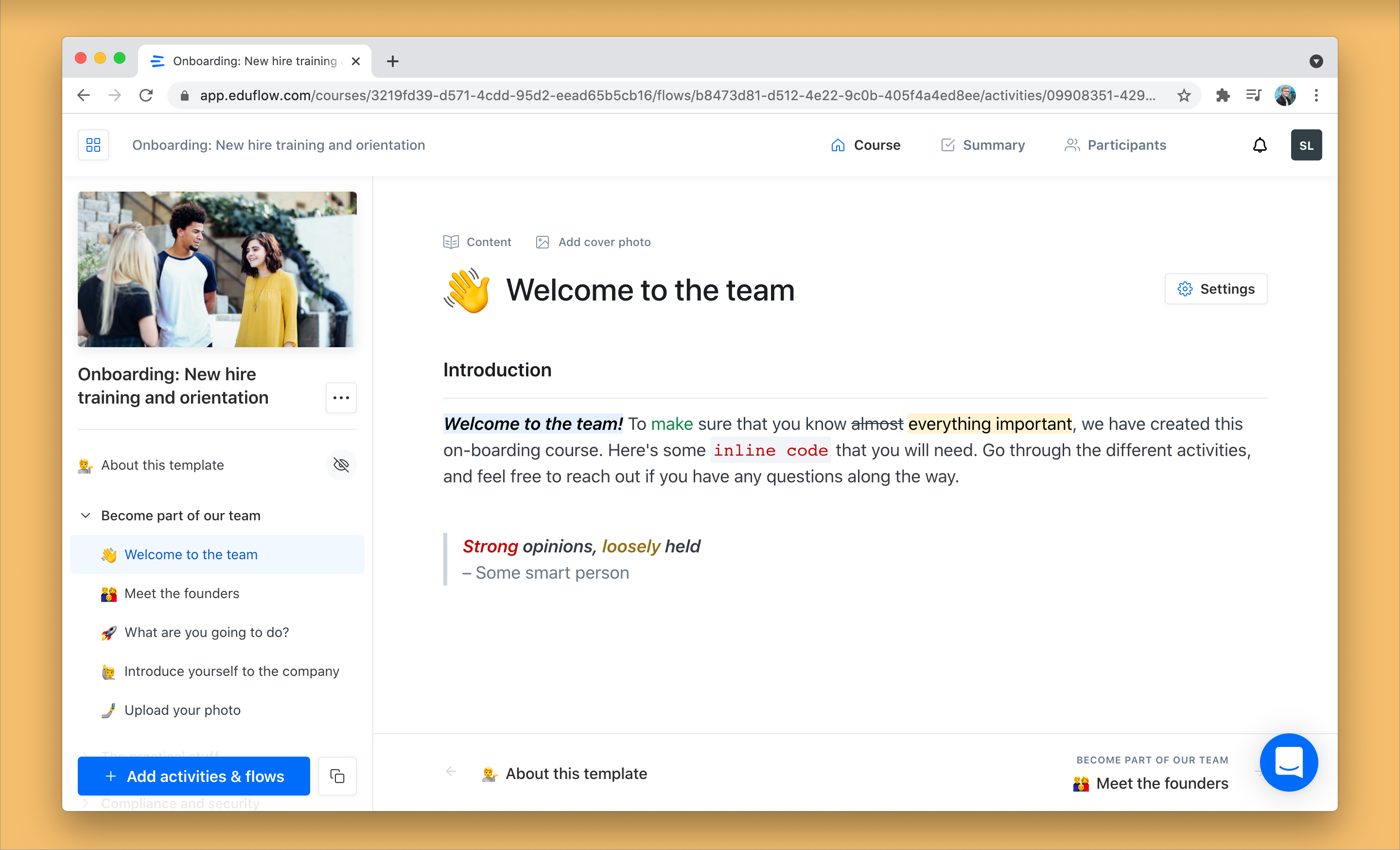Open the SL user avatar menu

(1306, 145)
